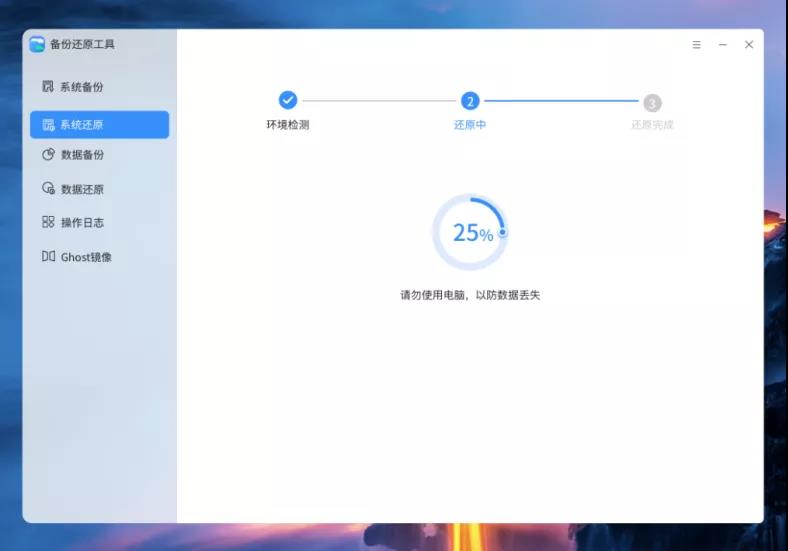The image size is (788, 551).
Task: Click the 操作日志 grid icon
Action: tap(48, 222)
